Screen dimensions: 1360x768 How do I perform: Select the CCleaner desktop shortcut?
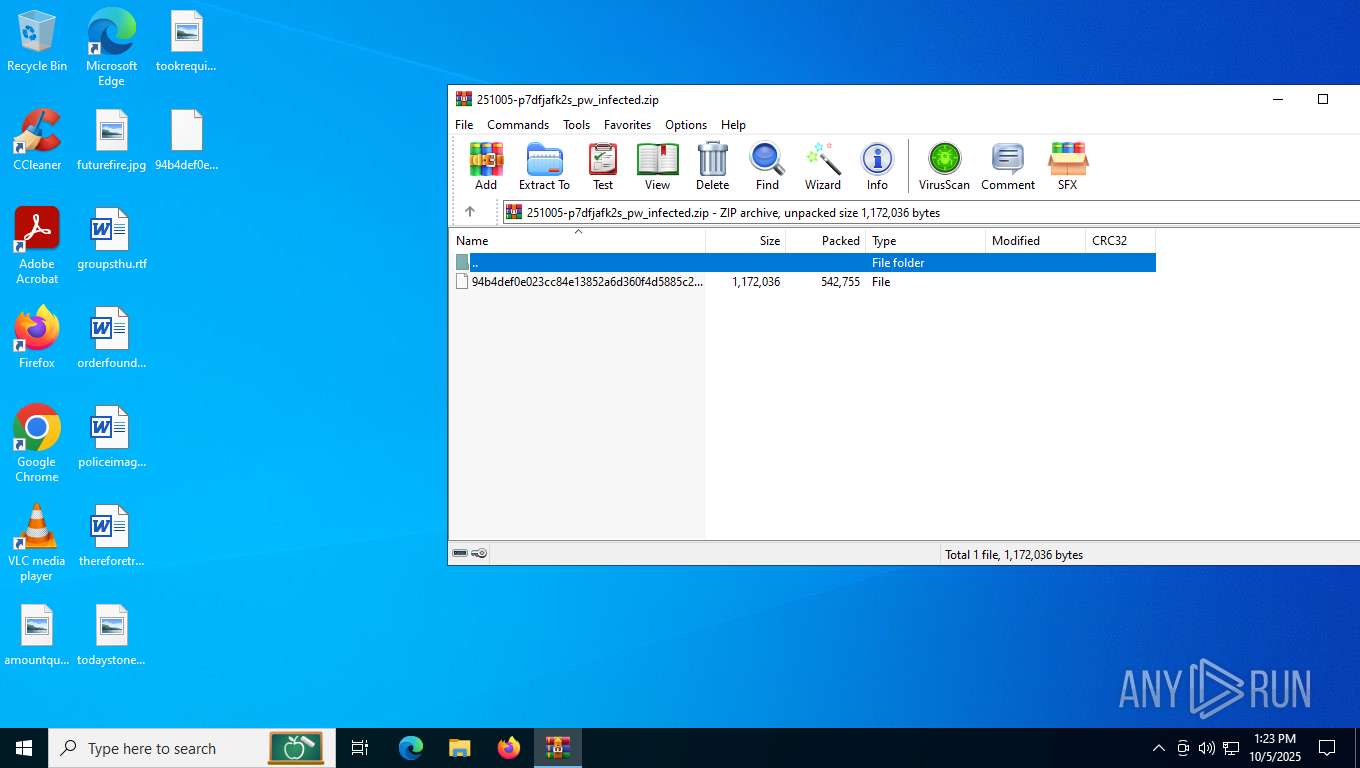(x=37, y=139)
